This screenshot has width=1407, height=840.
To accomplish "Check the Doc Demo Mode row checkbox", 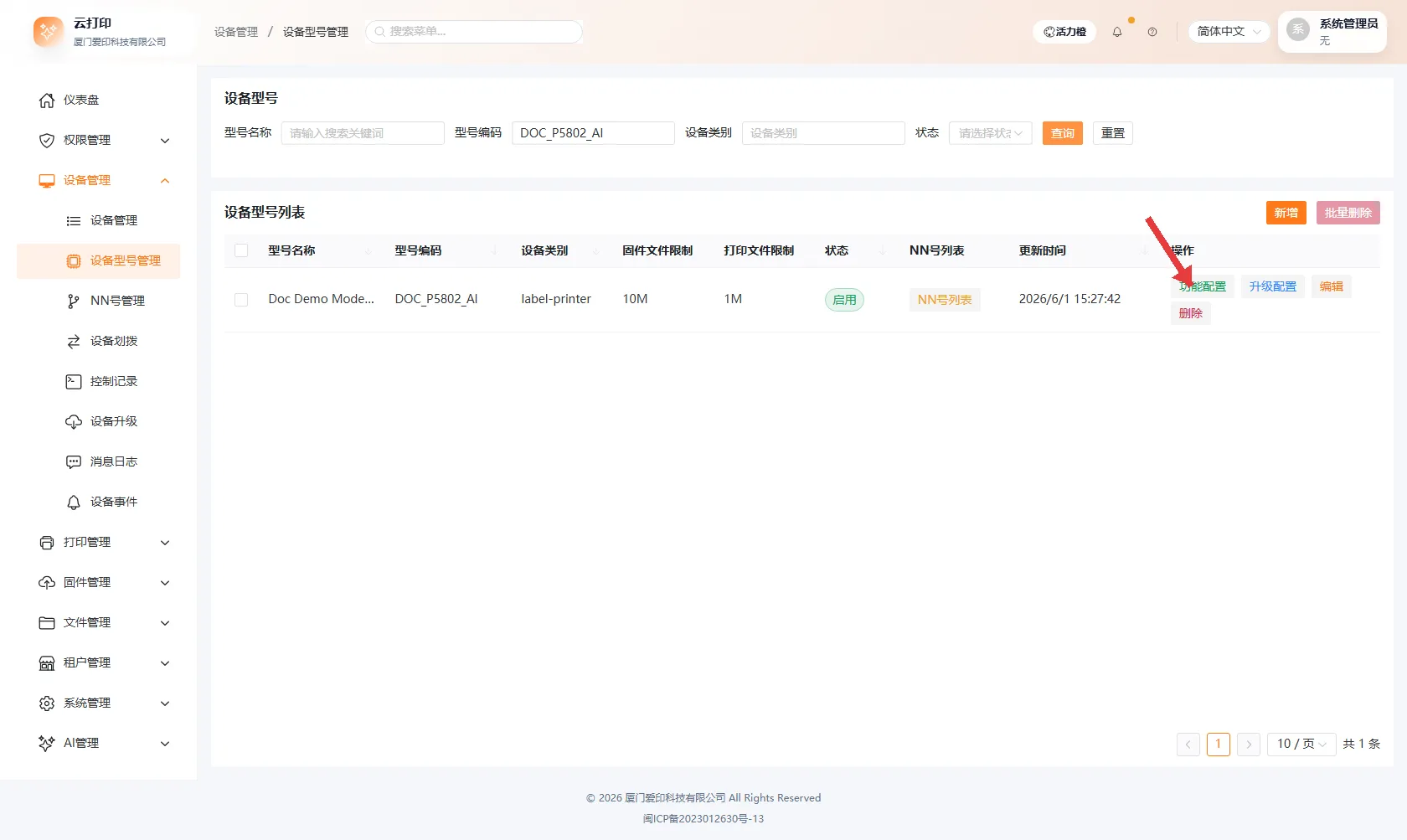I will pos(241,300).
